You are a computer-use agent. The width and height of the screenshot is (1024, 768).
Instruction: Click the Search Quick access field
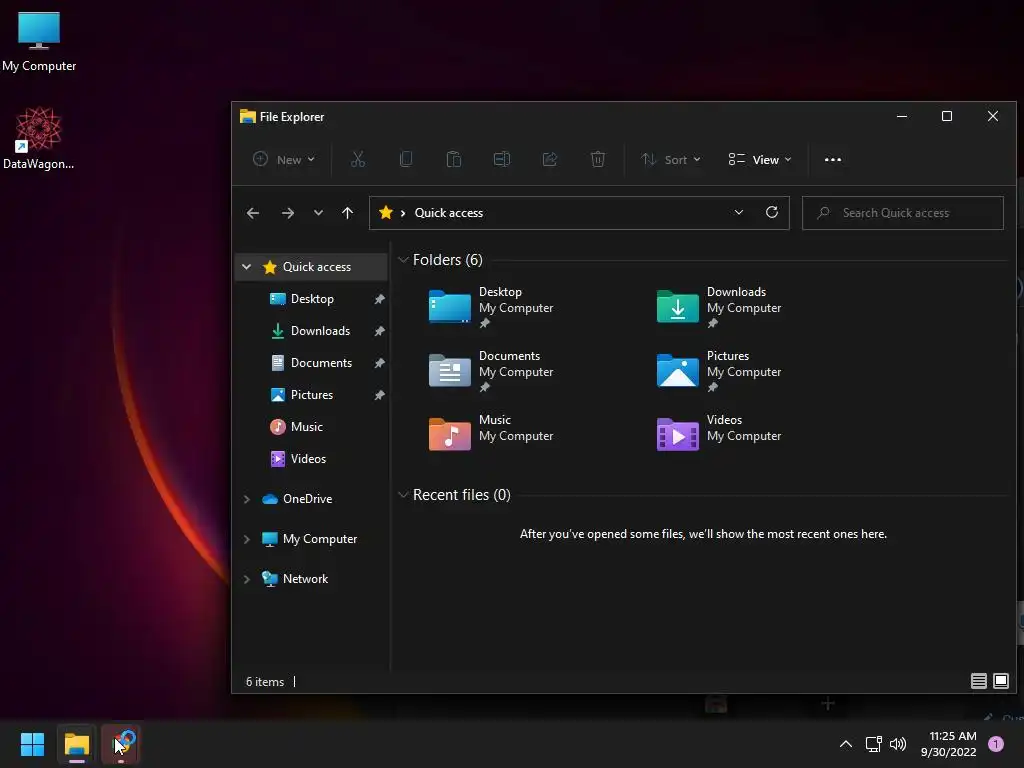click(903, 213)
